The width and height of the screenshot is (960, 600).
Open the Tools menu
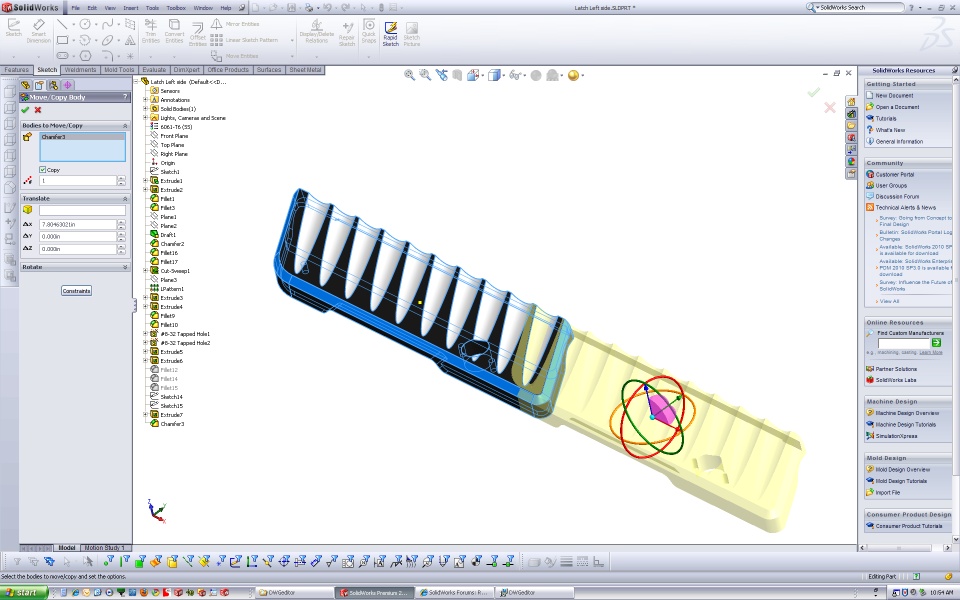tap(152, 8)
